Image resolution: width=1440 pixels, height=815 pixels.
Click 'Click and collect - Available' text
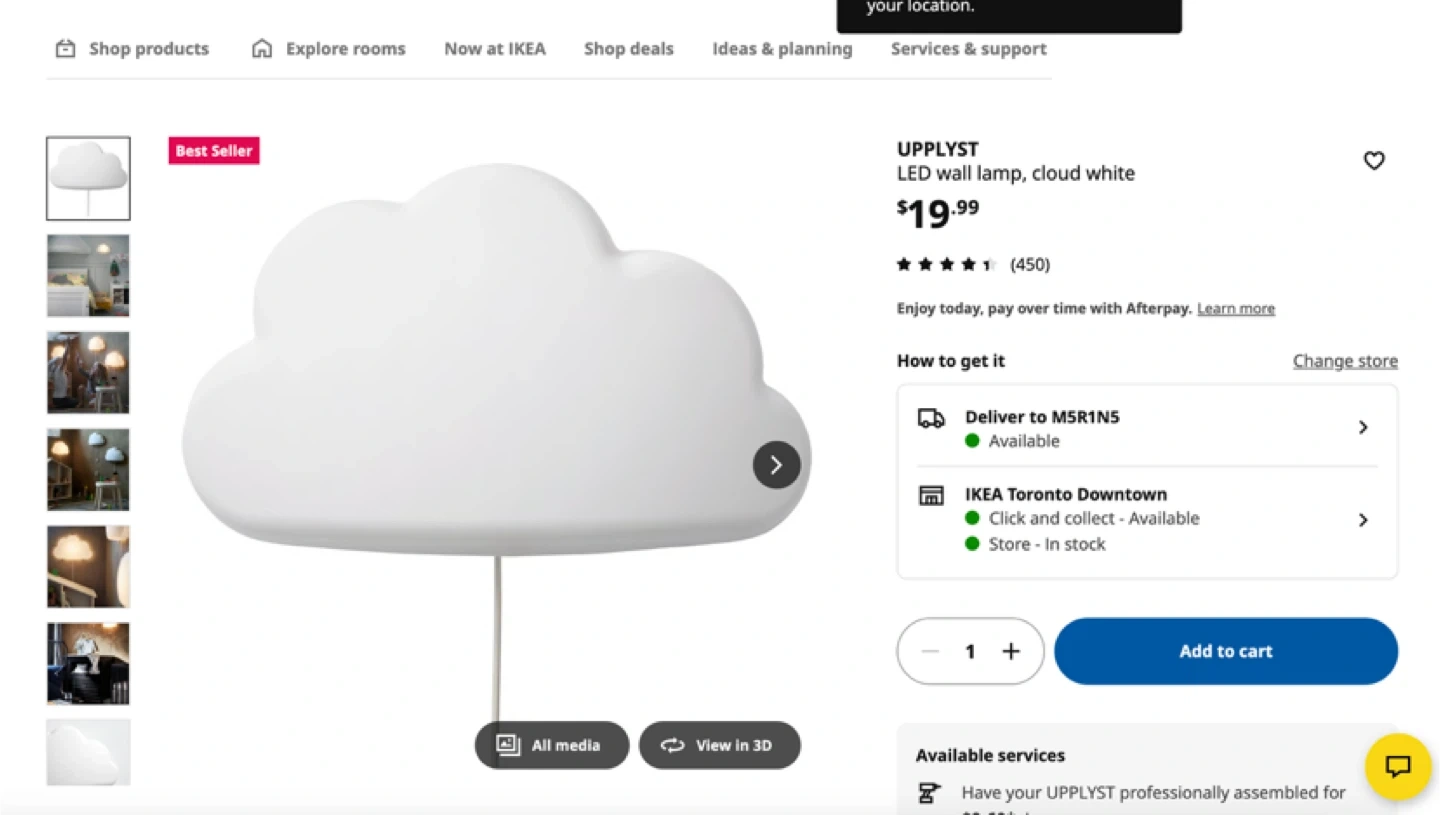coord(1094,518)
